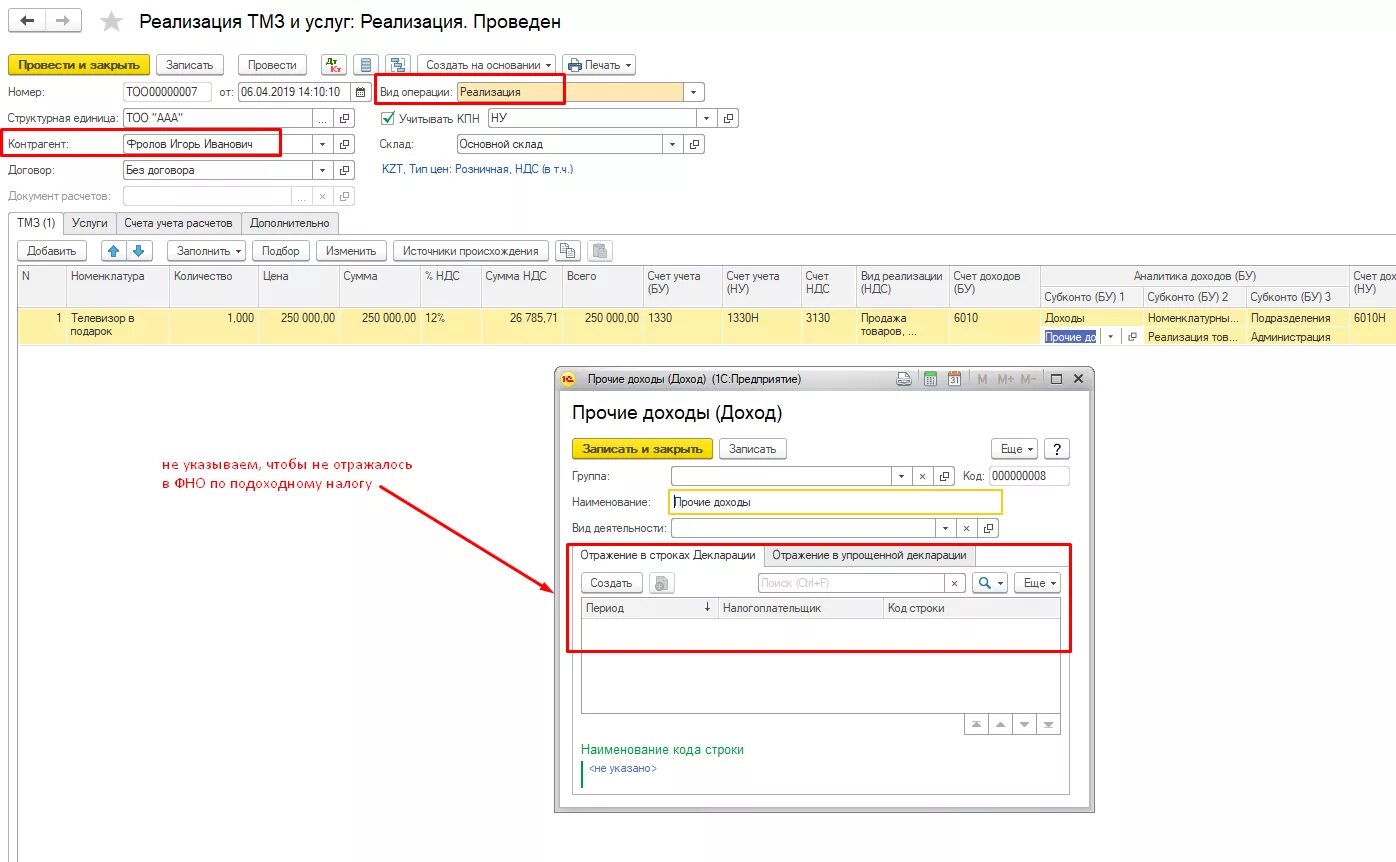
Task: Move declaration row to bottom arrow
Action: [x=1048, y=725]
